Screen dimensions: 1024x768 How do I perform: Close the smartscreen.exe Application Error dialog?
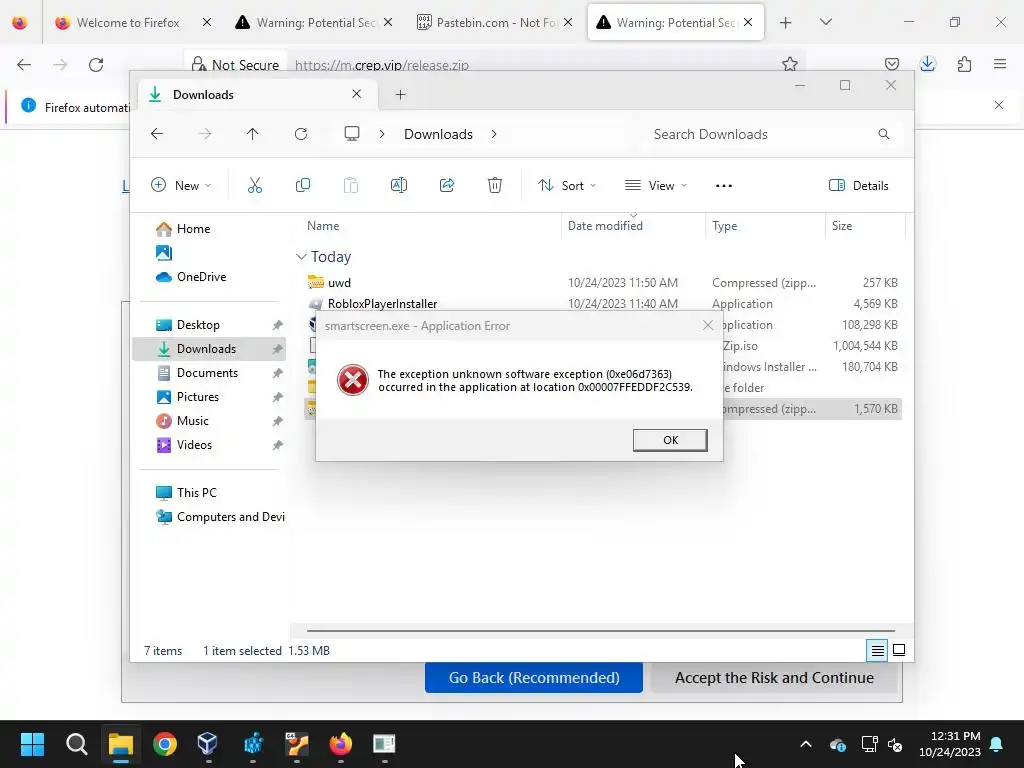708,325
